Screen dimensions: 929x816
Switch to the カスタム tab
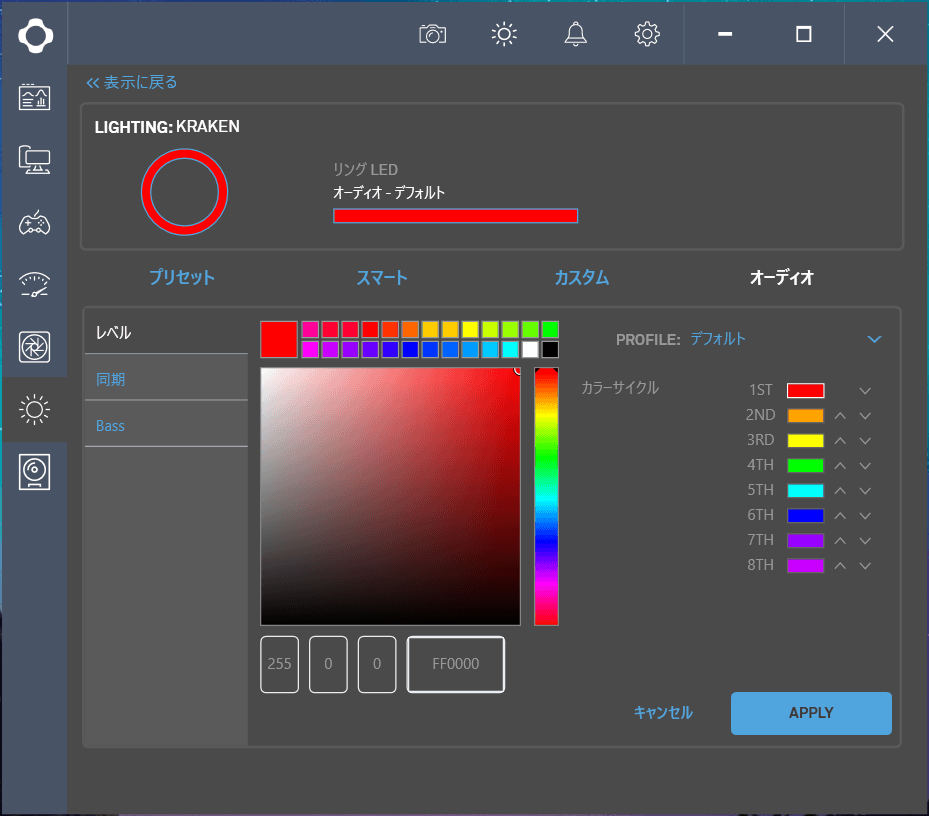(x=582, y=277)
